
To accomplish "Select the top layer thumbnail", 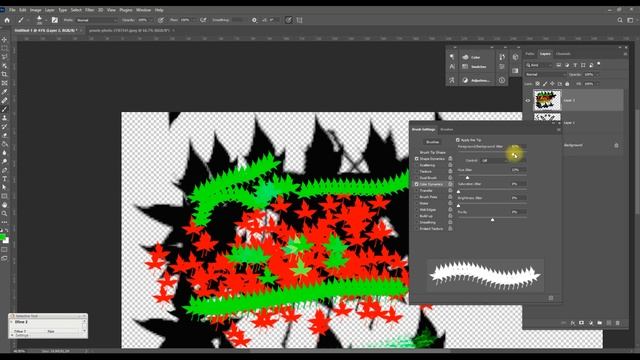I will click(x=547, y=100).
